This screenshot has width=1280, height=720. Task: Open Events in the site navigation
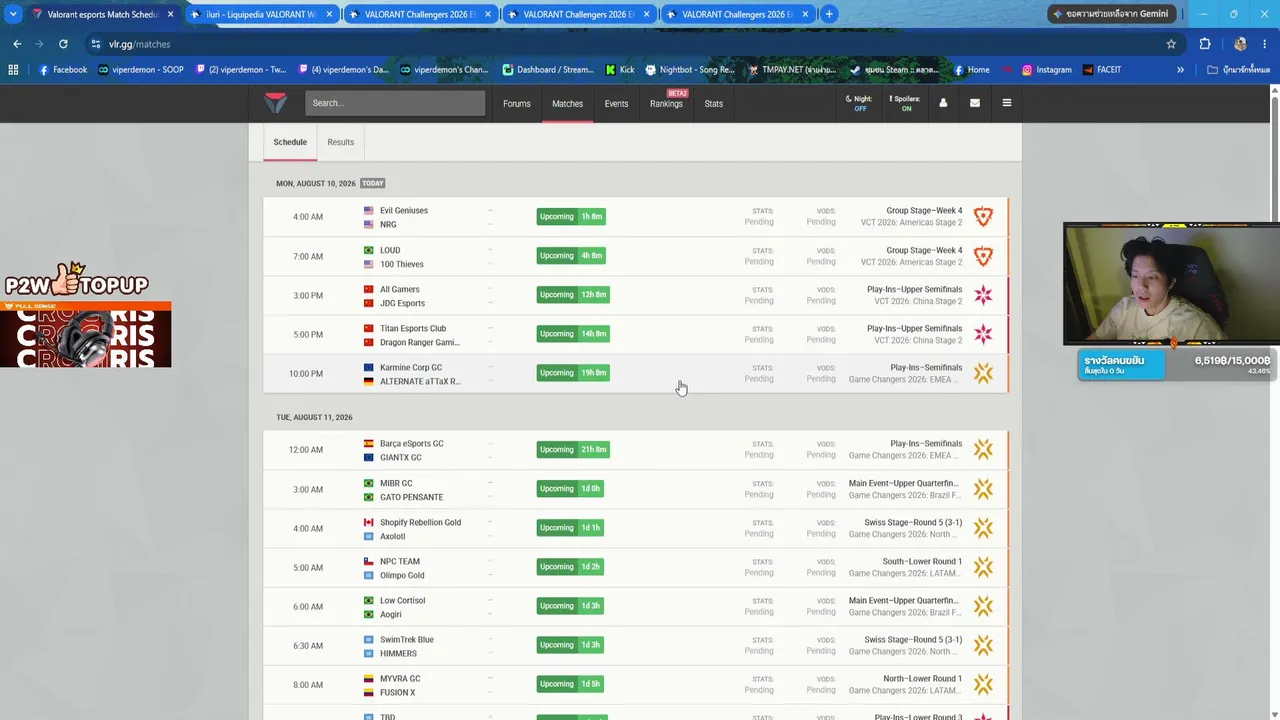616,103
